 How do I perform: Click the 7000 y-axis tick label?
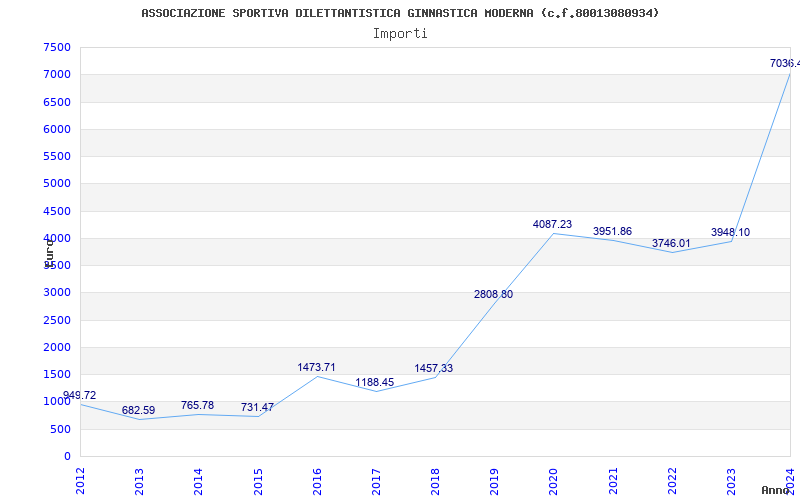click(x=57, y=74)
